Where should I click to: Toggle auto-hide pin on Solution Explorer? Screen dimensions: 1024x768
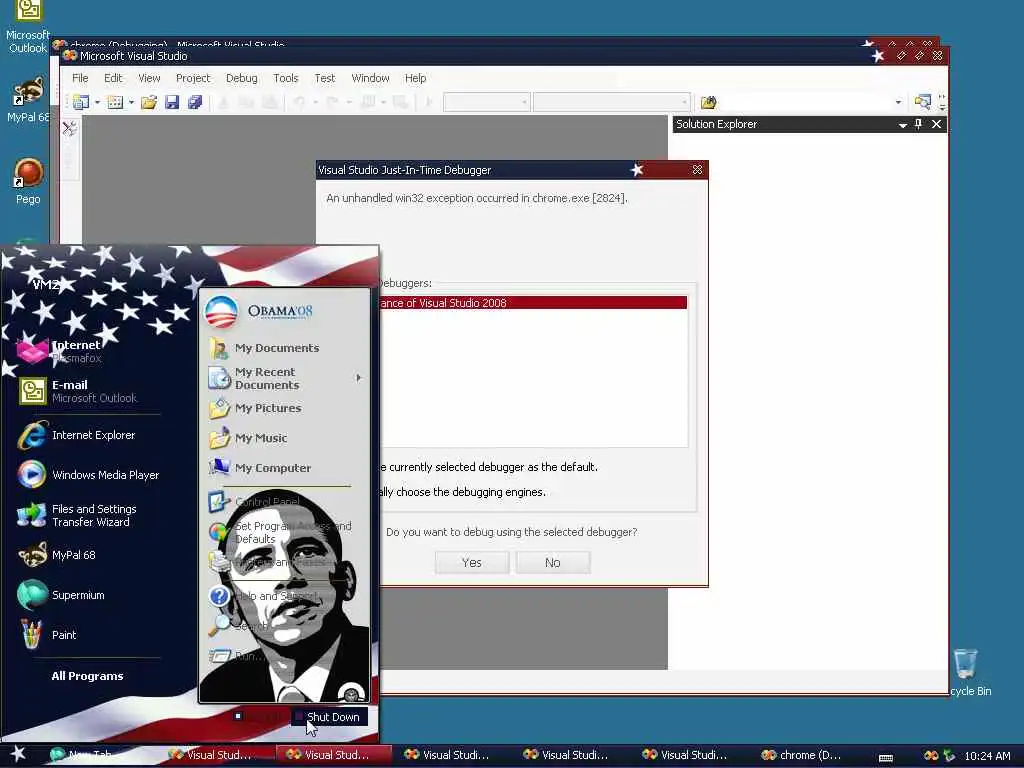coord(918,124)
